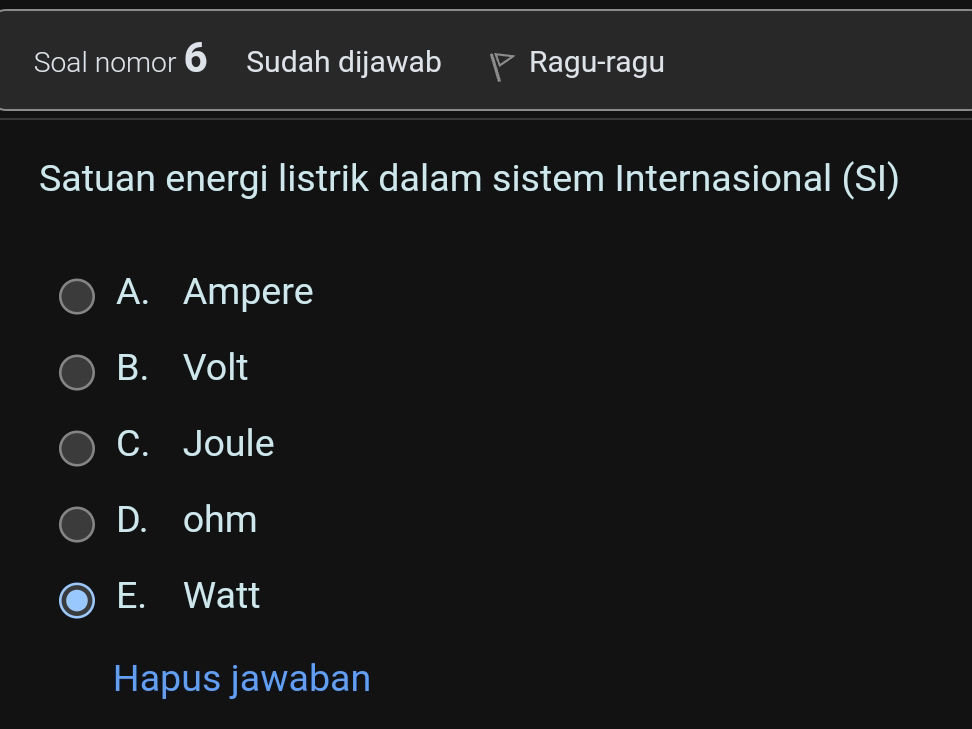Viewport: 972px width, 729px height.
Task: Click the selected Watt radio button
Action: point(77,600)
